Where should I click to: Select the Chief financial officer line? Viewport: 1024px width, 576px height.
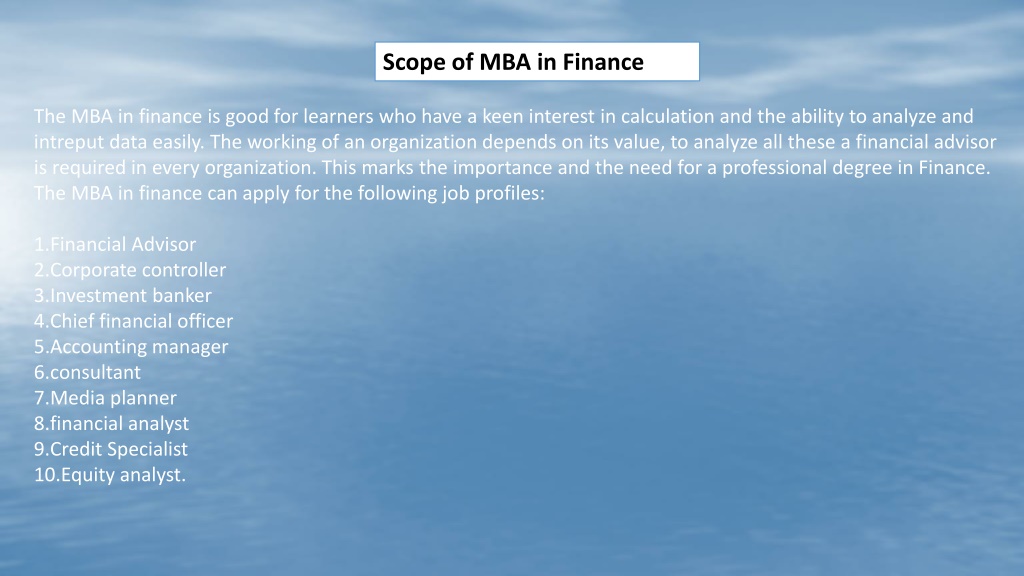click(133, 321)
